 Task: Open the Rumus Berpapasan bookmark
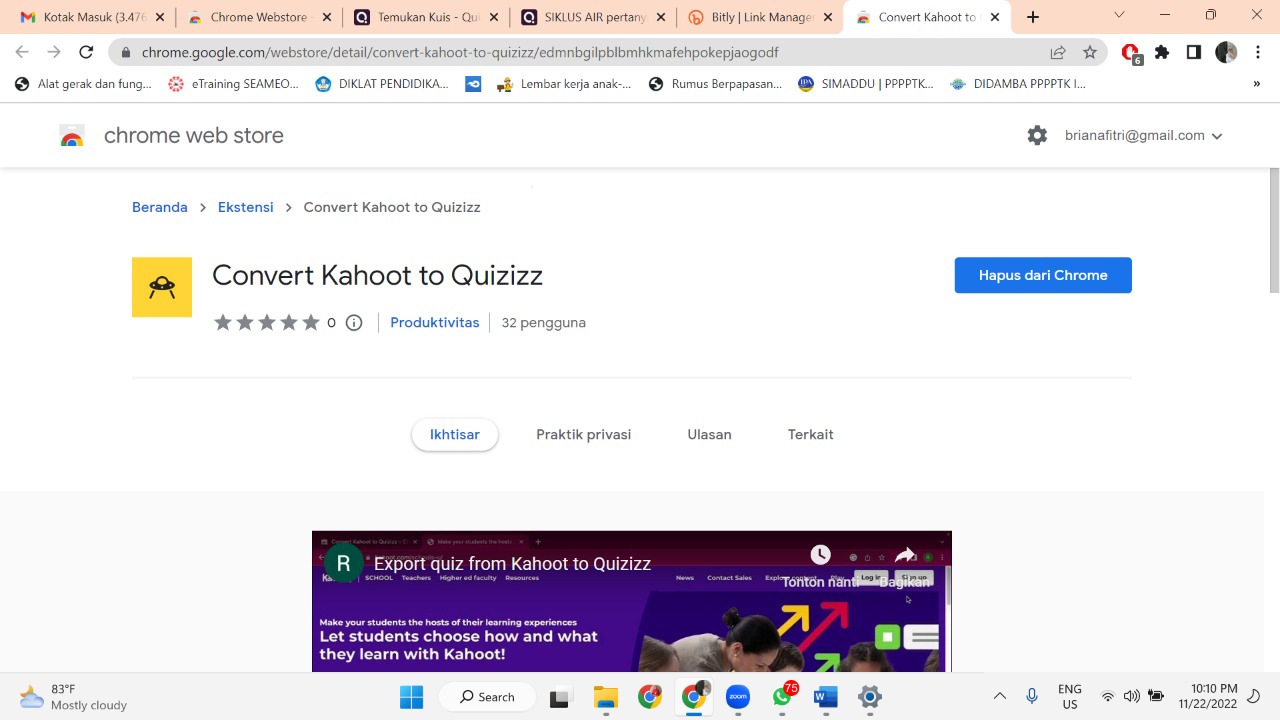716,84
